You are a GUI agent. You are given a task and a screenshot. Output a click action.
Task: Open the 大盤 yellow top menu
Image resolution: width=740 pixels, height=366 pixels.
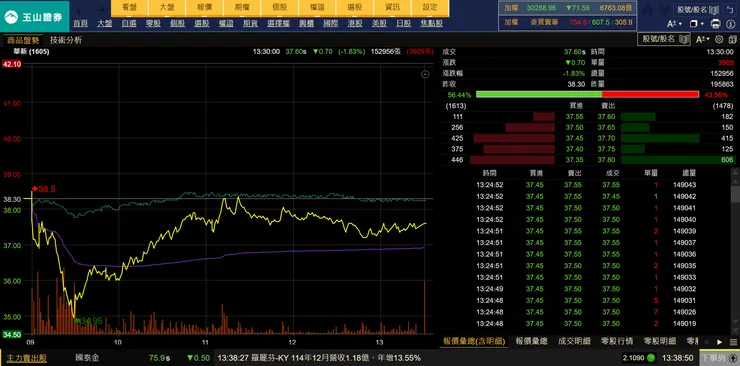167,8
